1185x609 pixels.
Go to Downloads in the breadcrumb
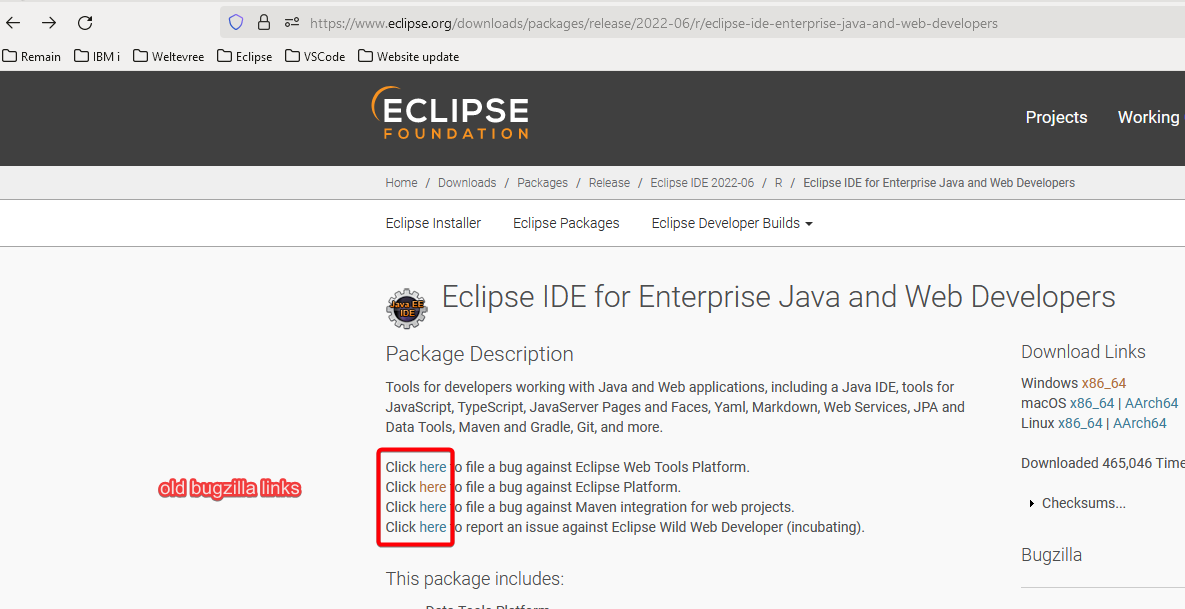click(467, 183)
